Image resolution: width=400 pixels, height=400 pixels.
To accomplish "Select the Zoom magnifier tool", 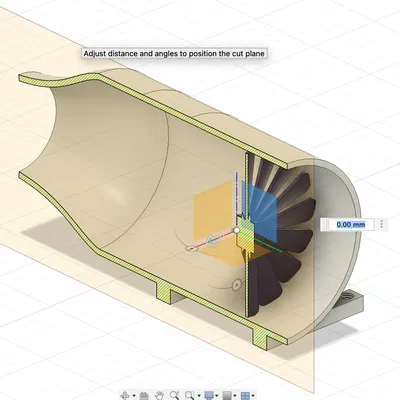I will (174, 395).
